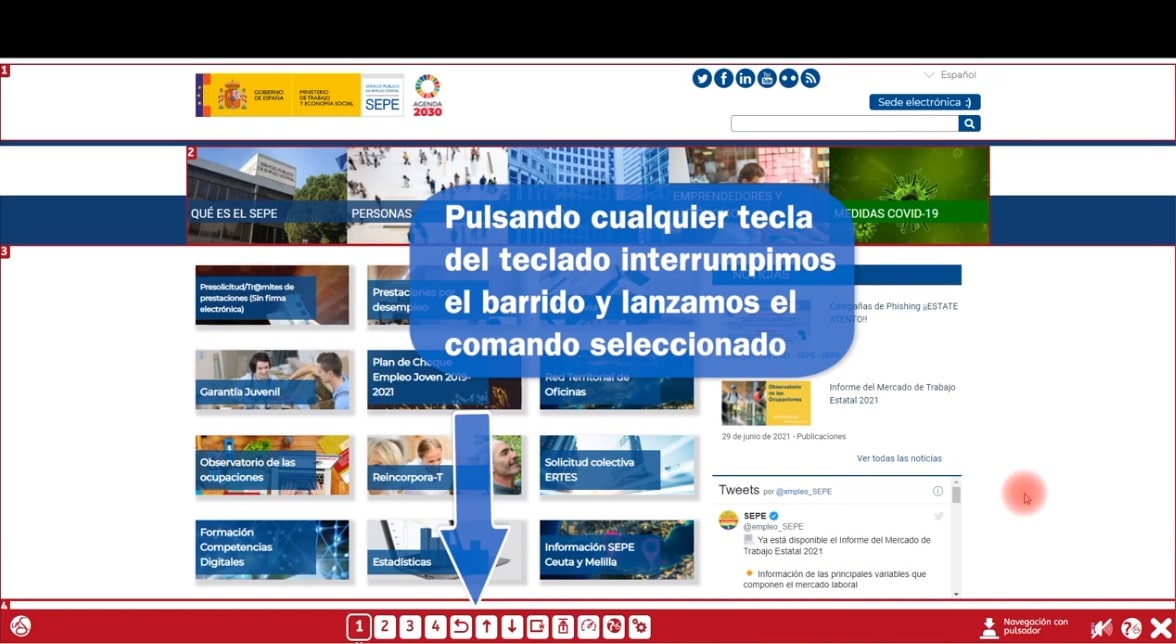Click the Ver todas las noticias link
The height and width of the screenshot is (644, 1176).
(x=899, y=458)
